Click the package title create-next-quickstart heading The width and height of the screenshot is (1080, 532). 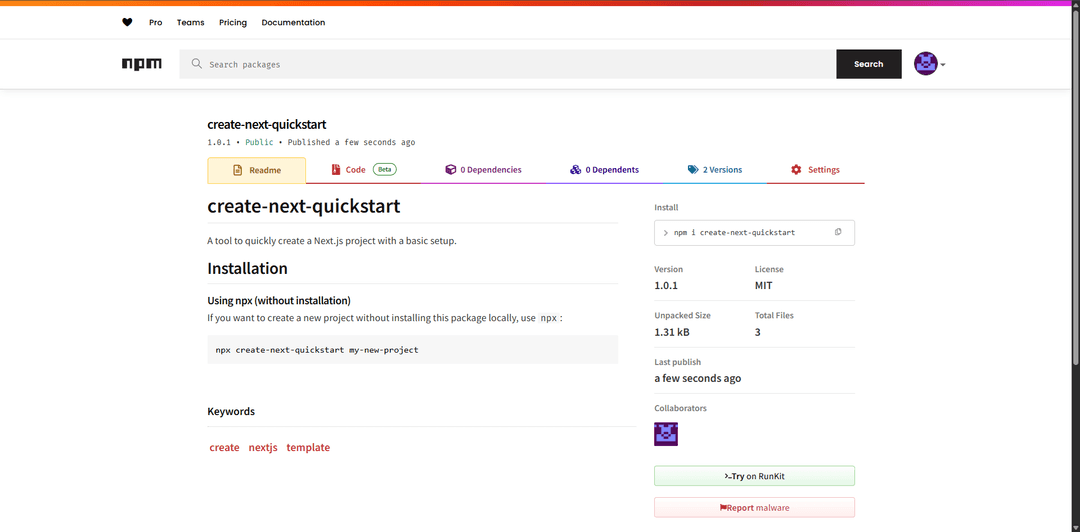(304, 207)
